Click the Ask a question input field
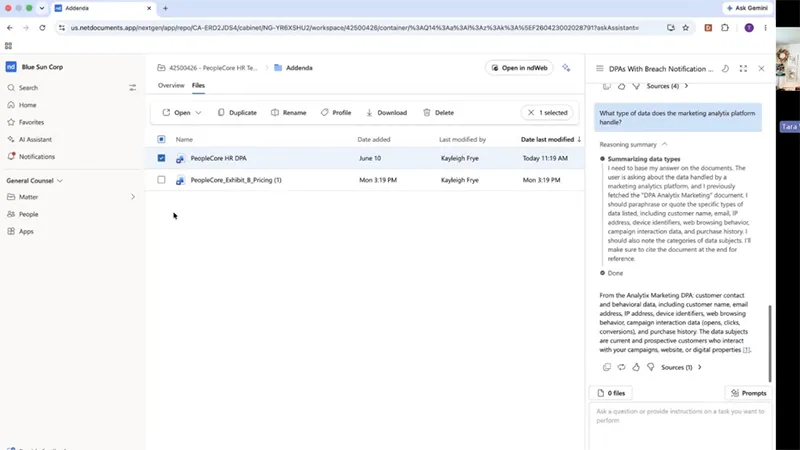Screen dimensions: 800x450 tap(680, 426)
